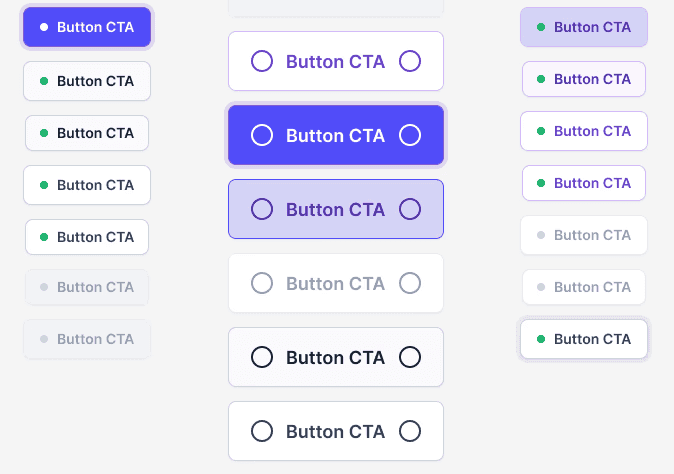674x474 pixels.
Task: Select the large lavender-filled Button CTA label
Action: [x=335, y=209]
